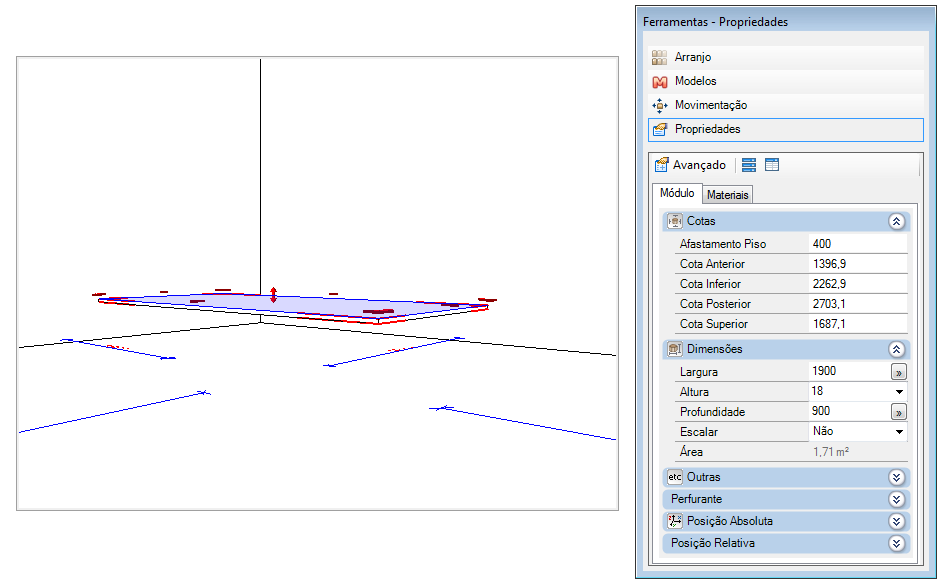Click the Cotas section icon
Image resolution: width=943 pixels, height=585 pixels.
[675, 221]
